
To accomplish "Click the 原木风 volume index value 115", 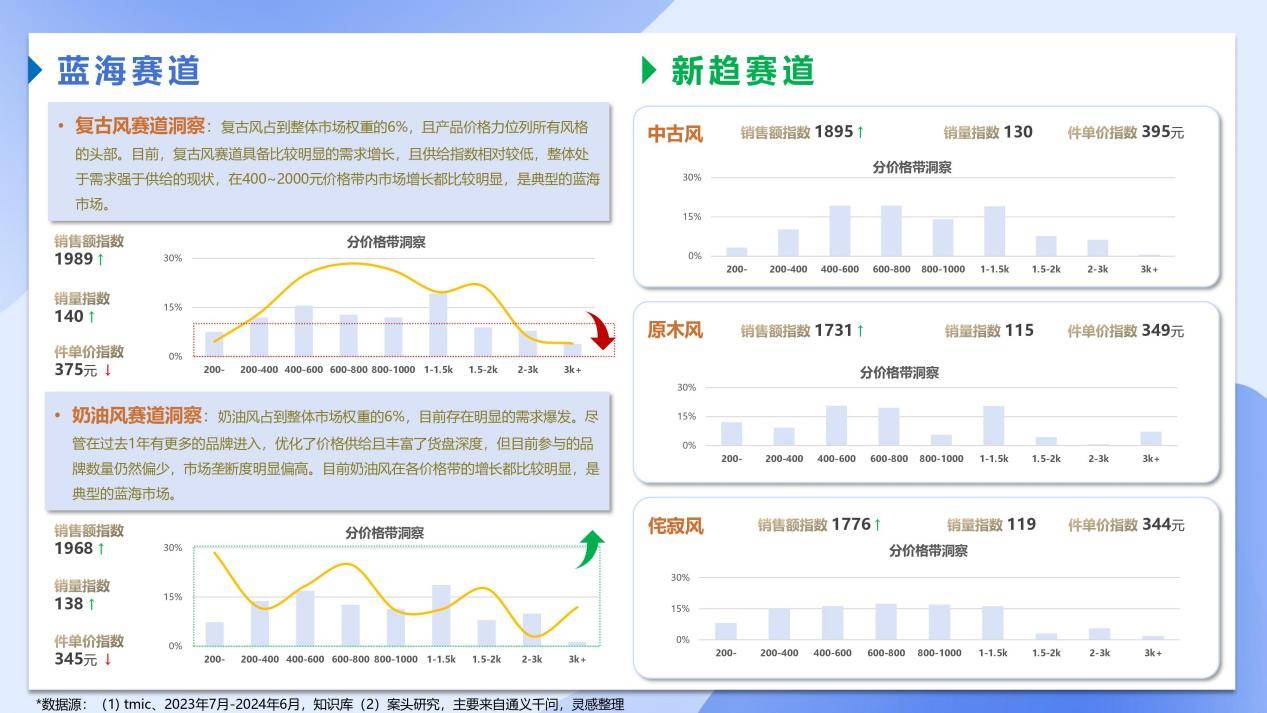I will (1019, 330).
